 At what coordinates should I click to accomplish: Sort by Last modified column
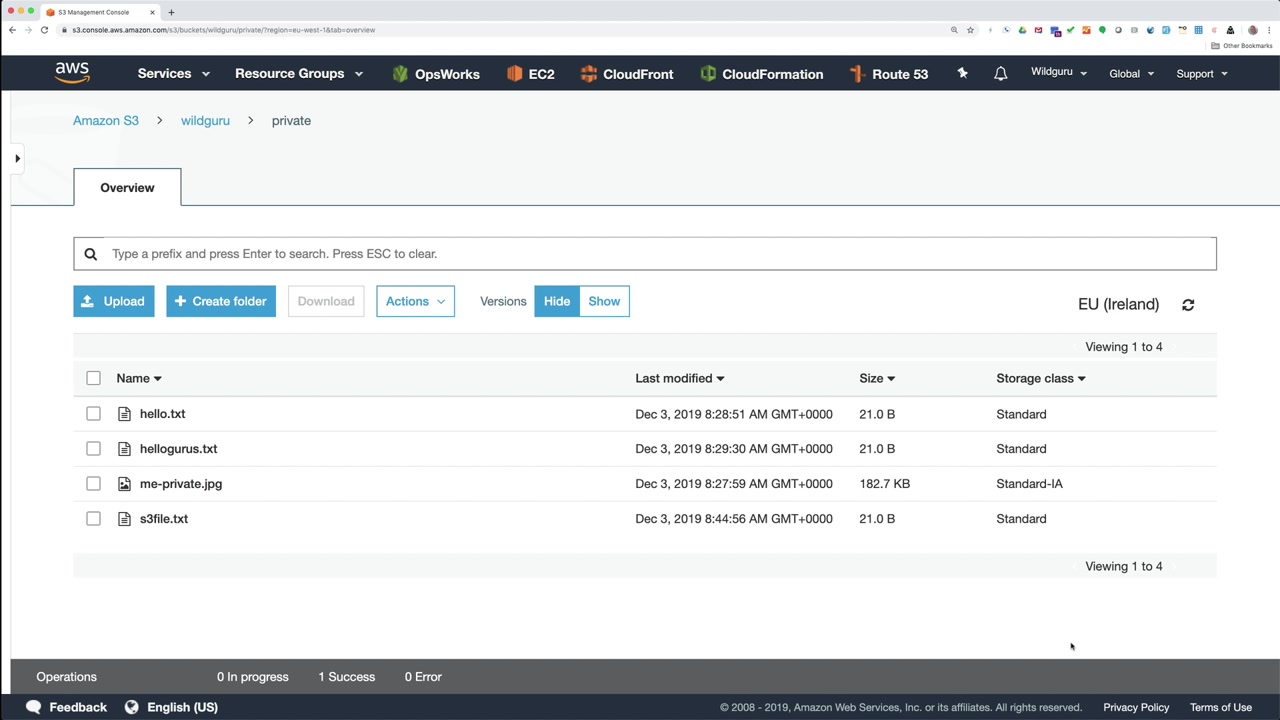coord(680,378)
